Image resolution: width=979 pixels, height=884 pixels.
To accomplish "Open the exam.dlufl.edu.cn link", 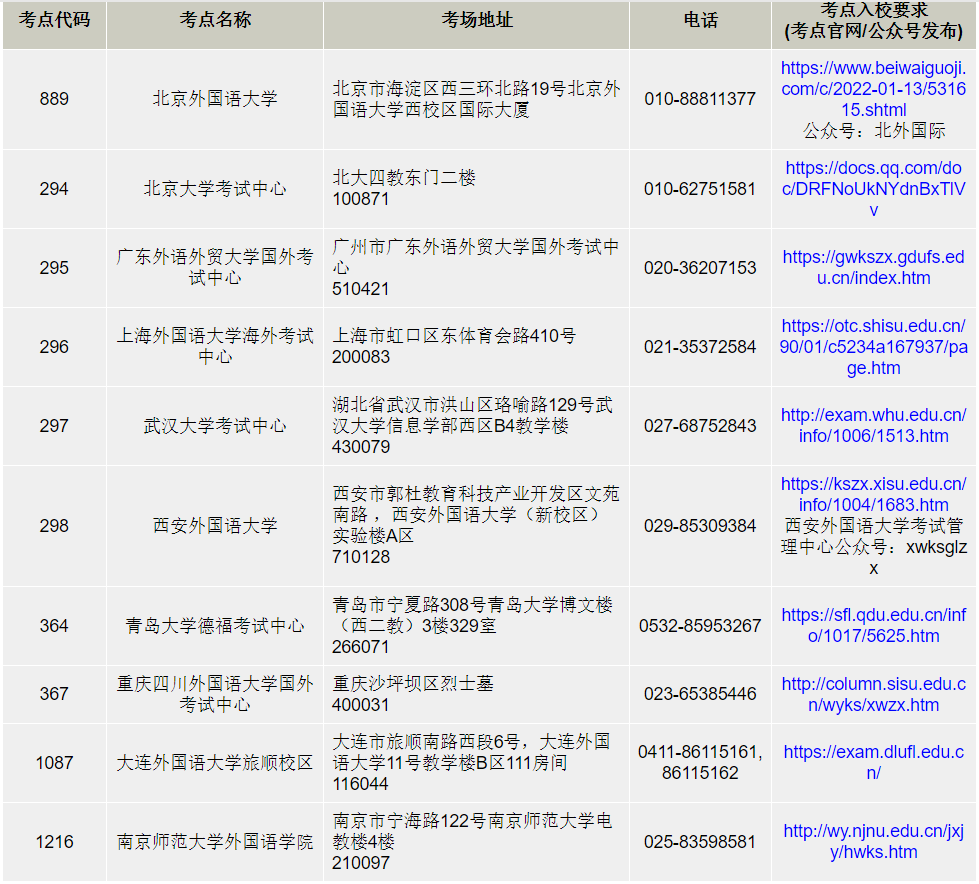I will 873,762.
